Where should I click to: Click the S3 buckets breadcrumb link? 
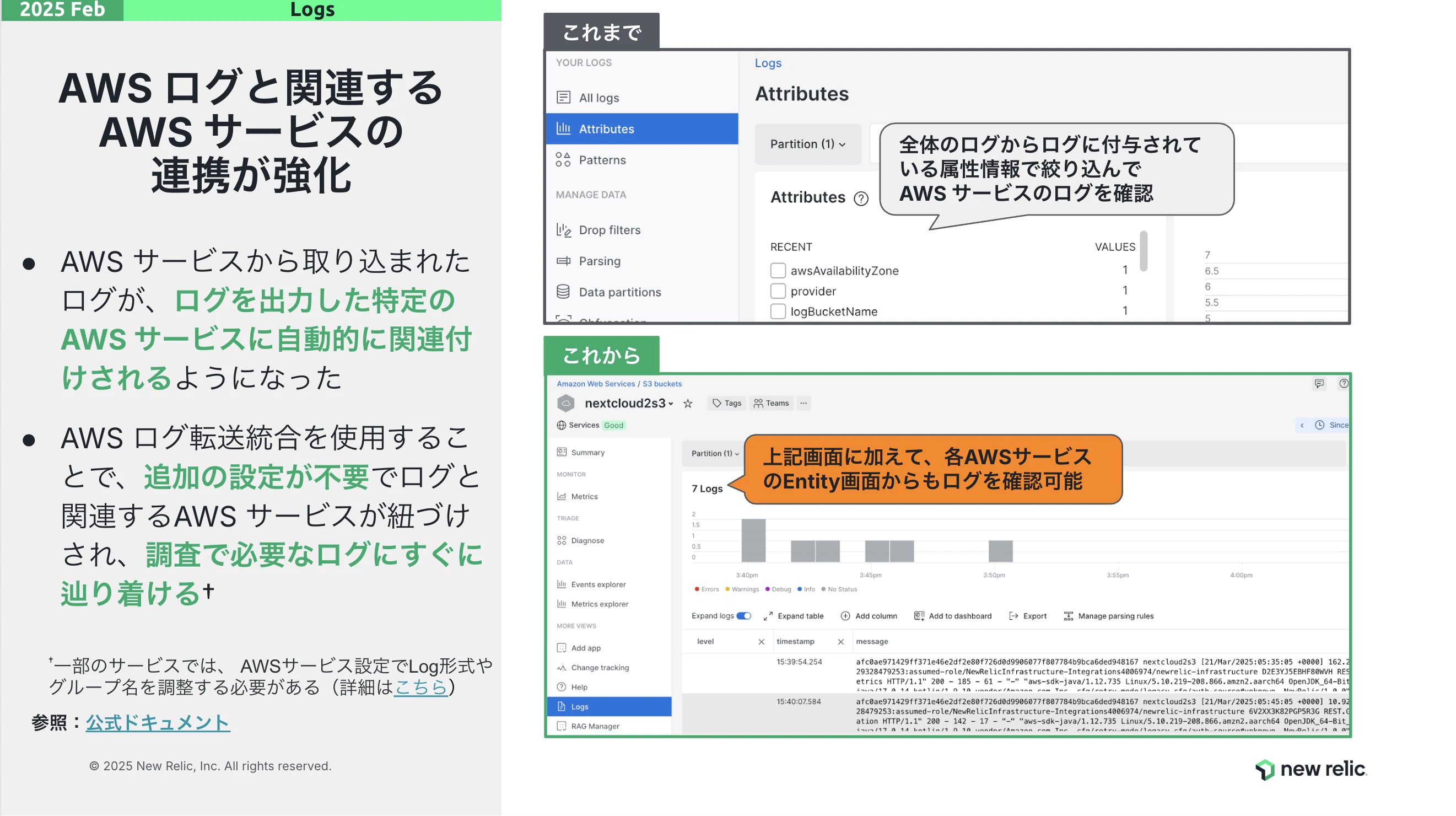(x=662, y=384)
